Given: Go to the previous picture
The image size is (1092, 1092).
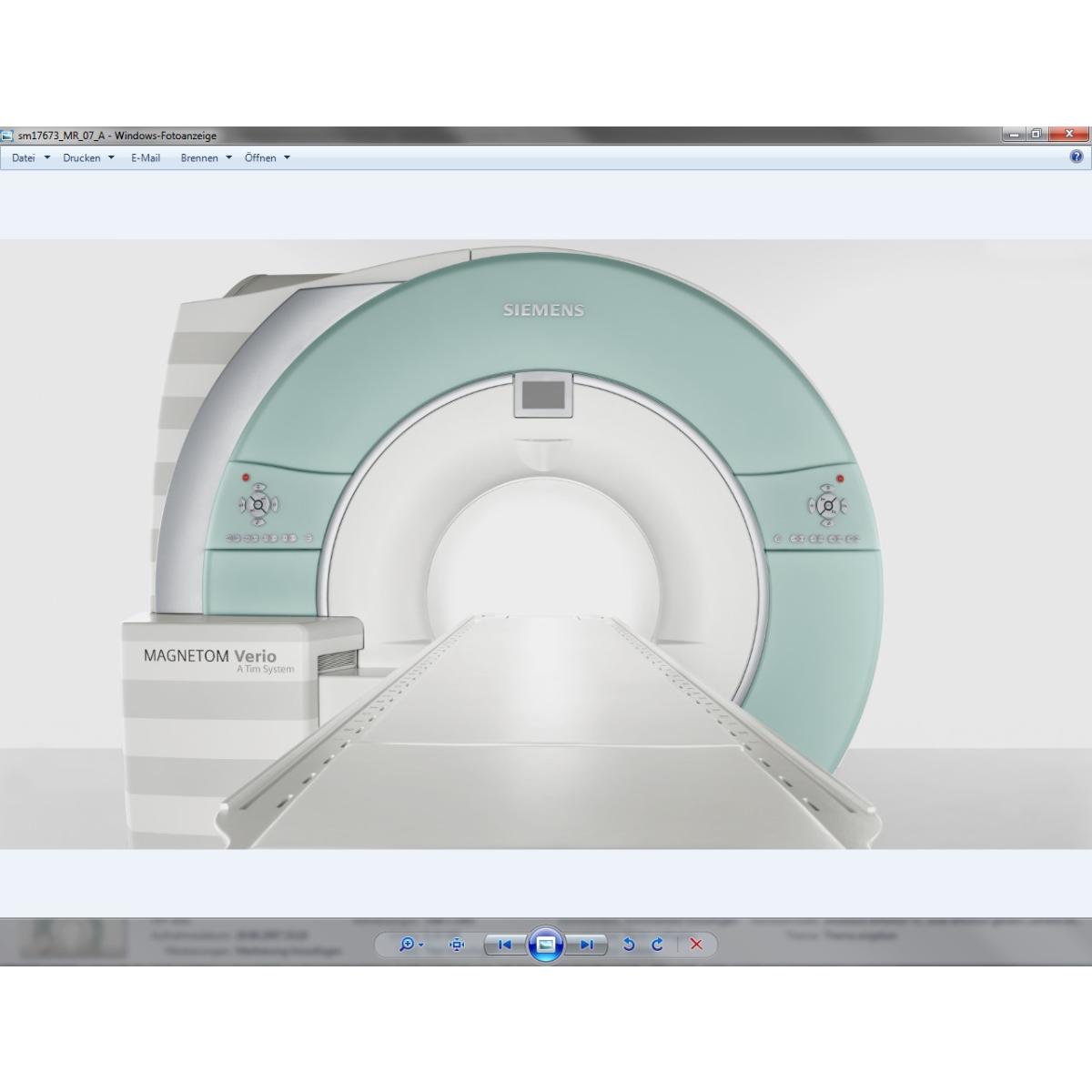Looking at the screenshot, I should click(504, 945).
